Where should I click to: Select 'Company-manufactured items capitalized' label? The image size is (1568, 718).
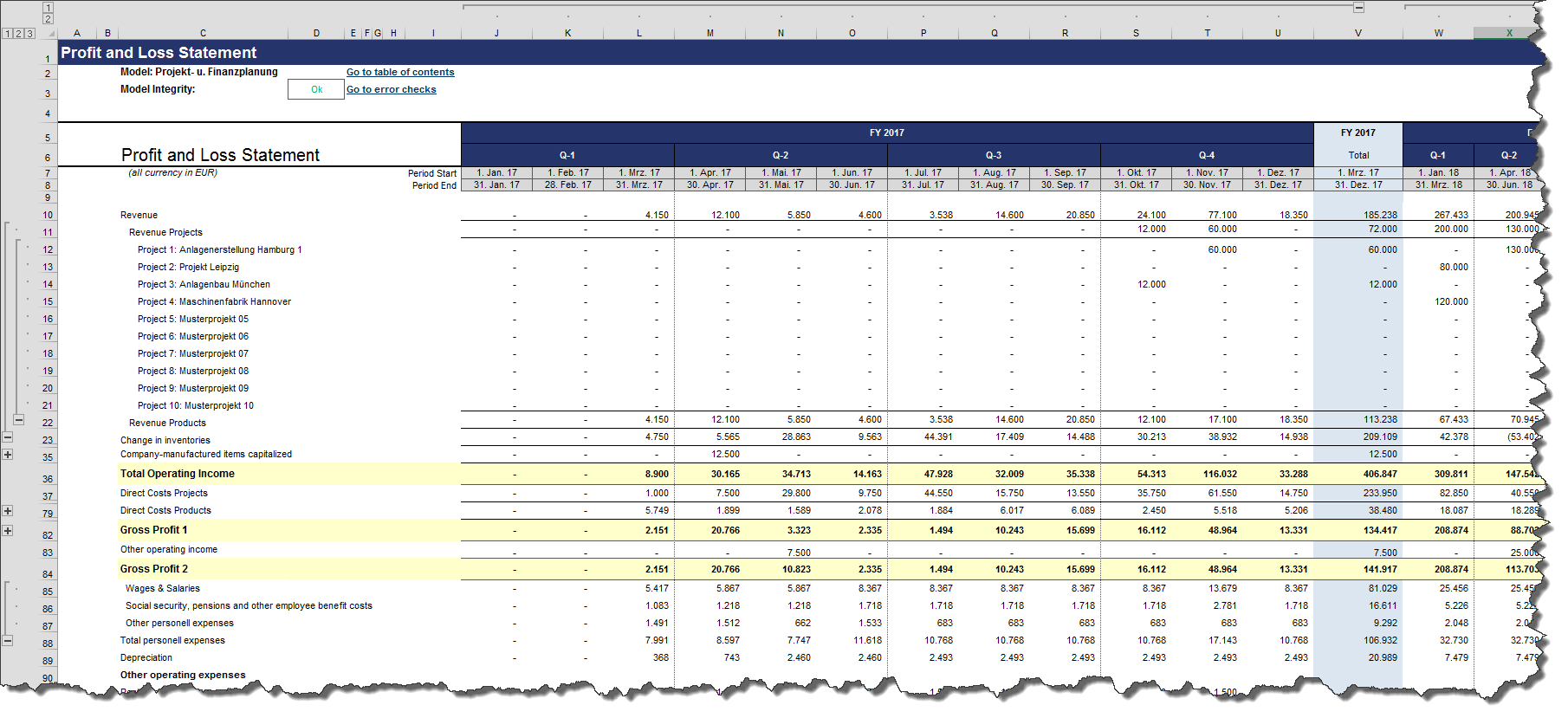(x=206, y=454)
